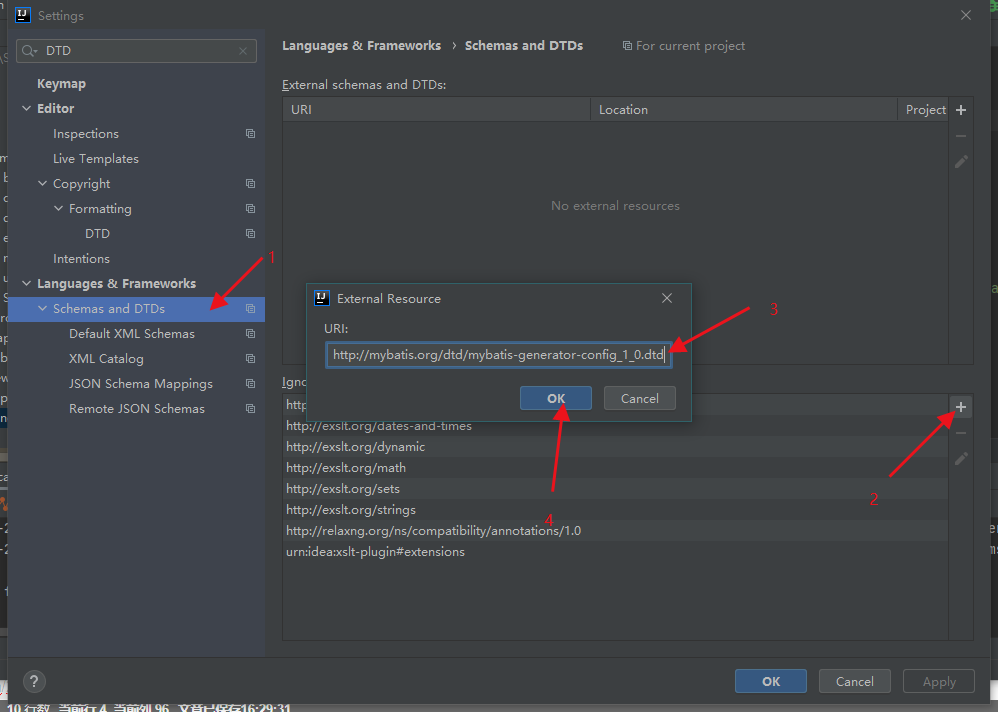Click pencil icon to edit external schema entry
The width and height of the screenshot is (998, 712).
click(960, 161)
